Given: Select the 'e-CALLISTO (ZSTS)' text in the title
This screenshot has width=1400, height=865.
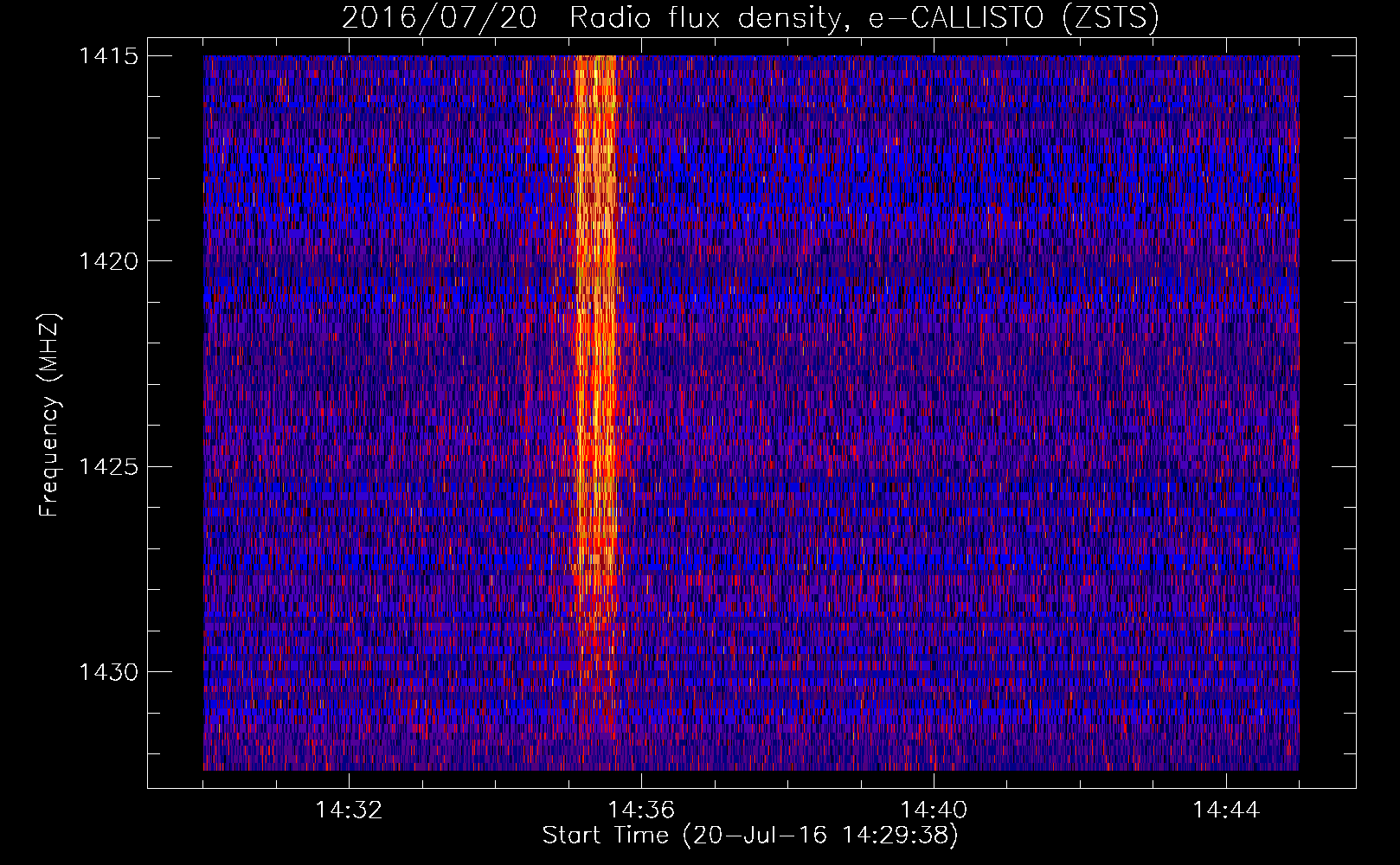Looking at the screenshot, I should (x=1014, y=17).
